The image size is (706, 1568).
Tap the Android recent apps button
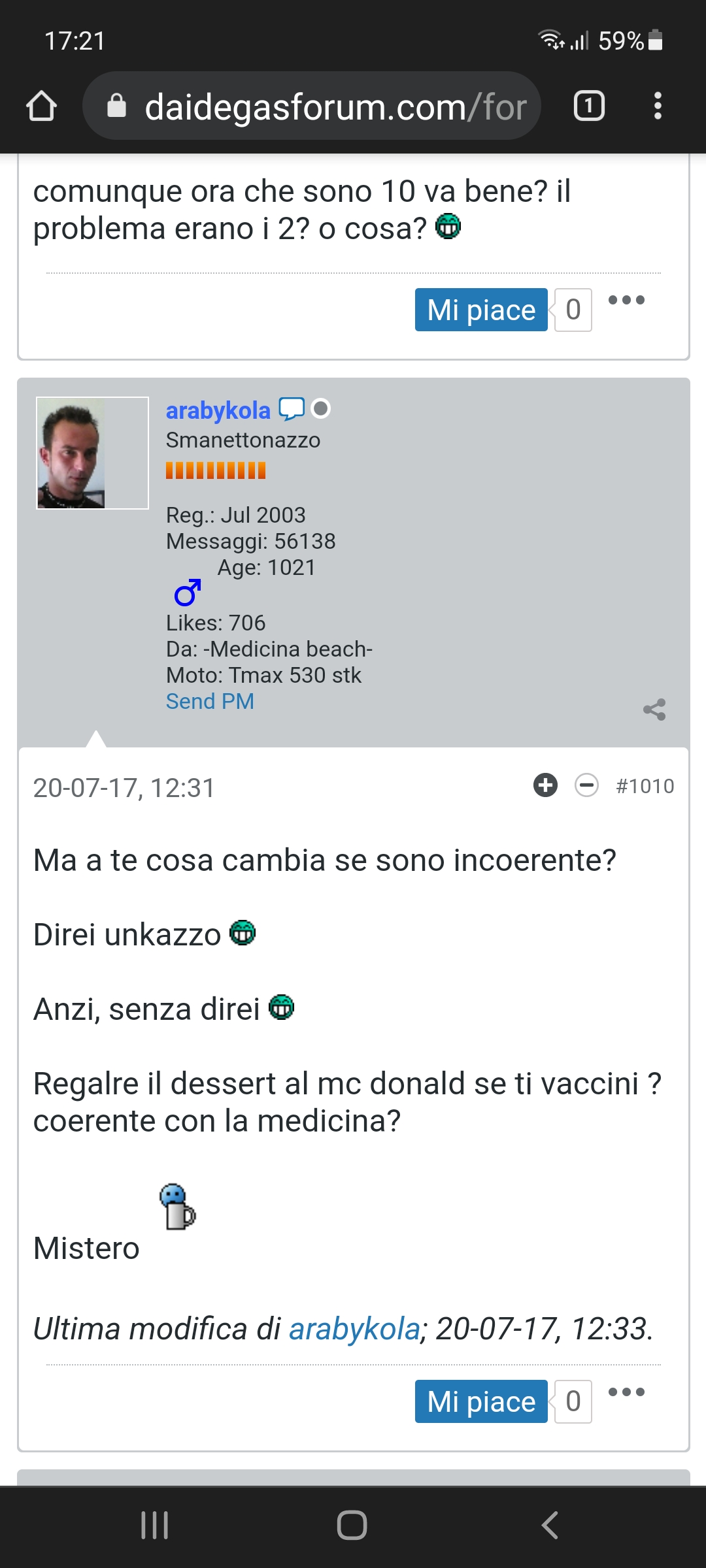coord(155,1526)
